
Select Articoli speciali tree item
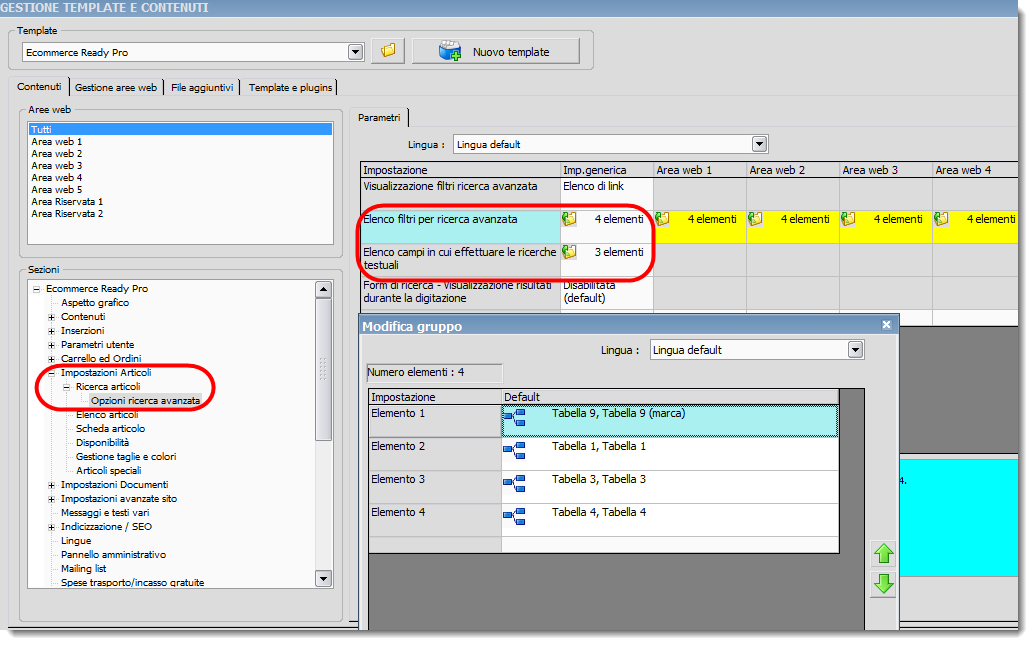pyautogui.click(x=109, y=470)
